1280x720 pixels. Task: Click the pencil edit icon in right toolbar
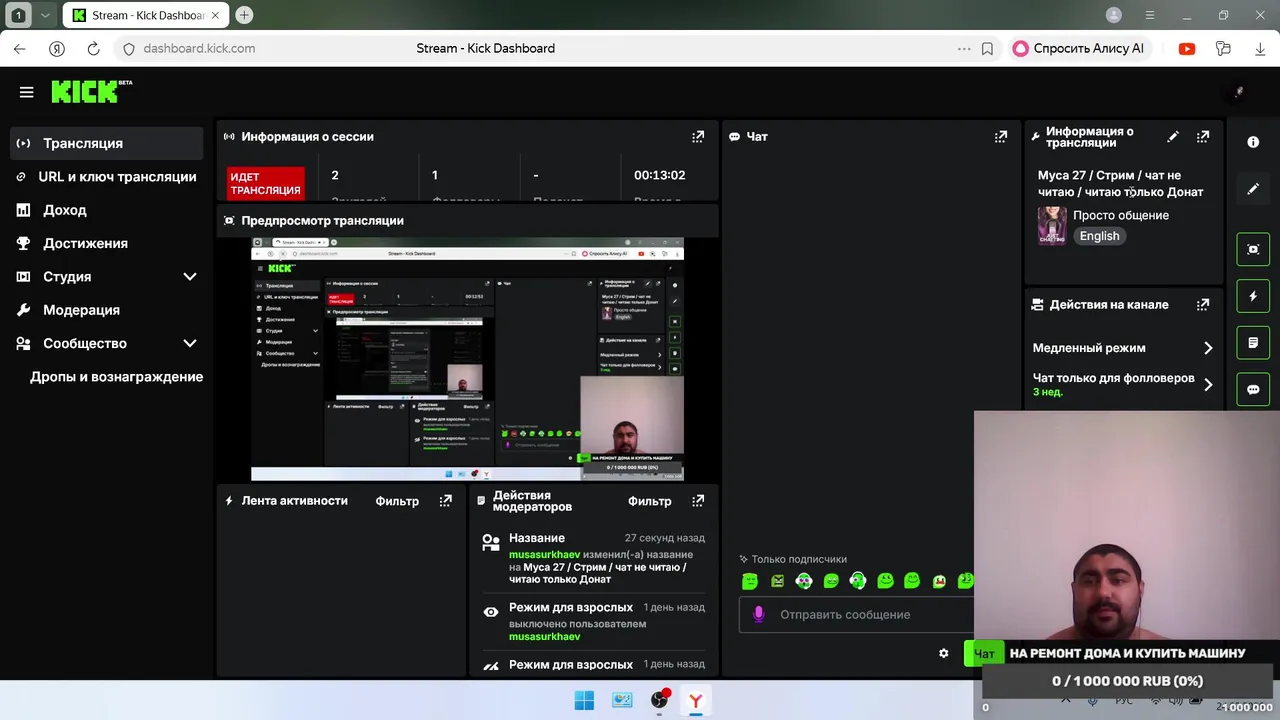(x=1253, y=189)
